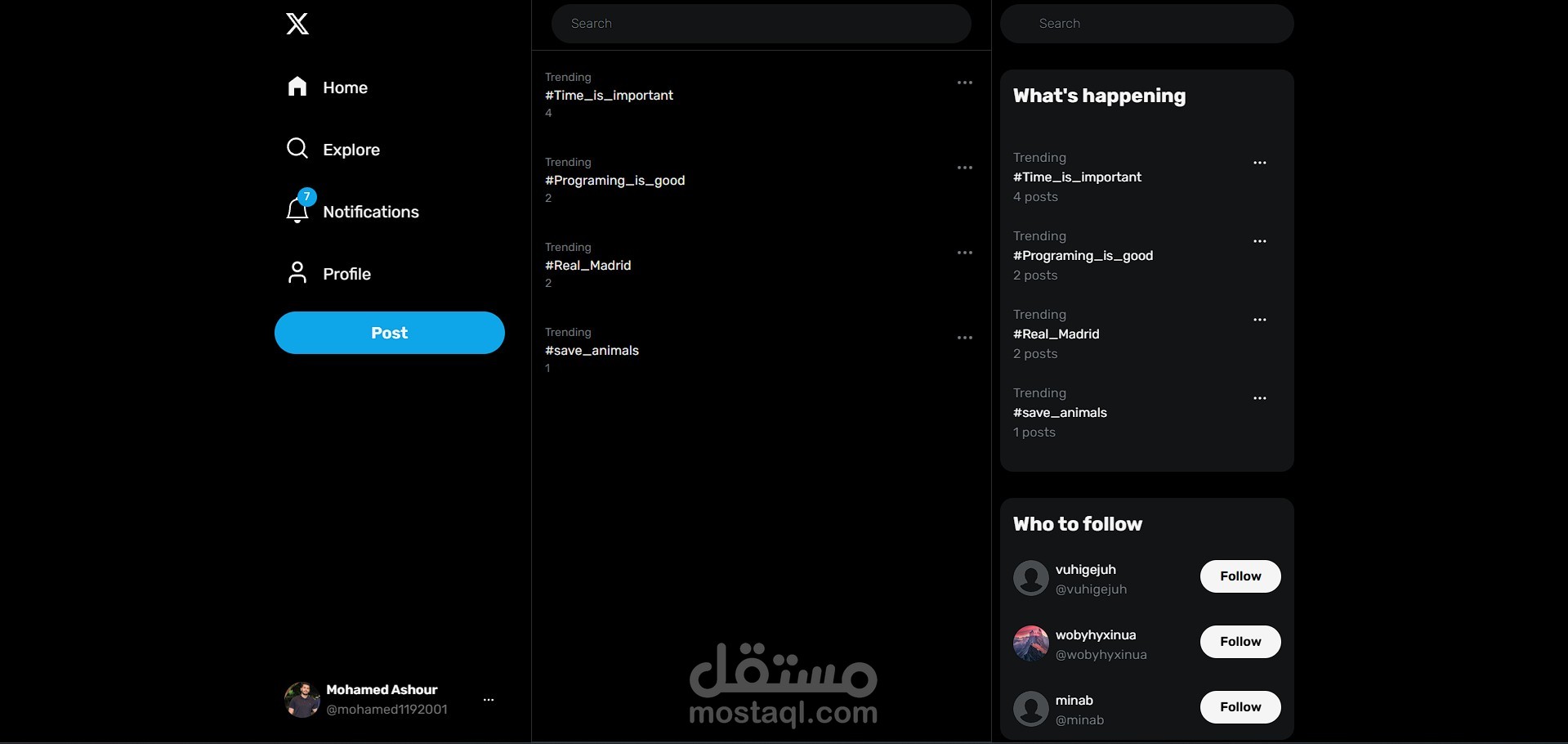Open more options for #save_animals in main feed
Image resolution: width=1568 pixels, height=744 pixels.
point(965,338)
